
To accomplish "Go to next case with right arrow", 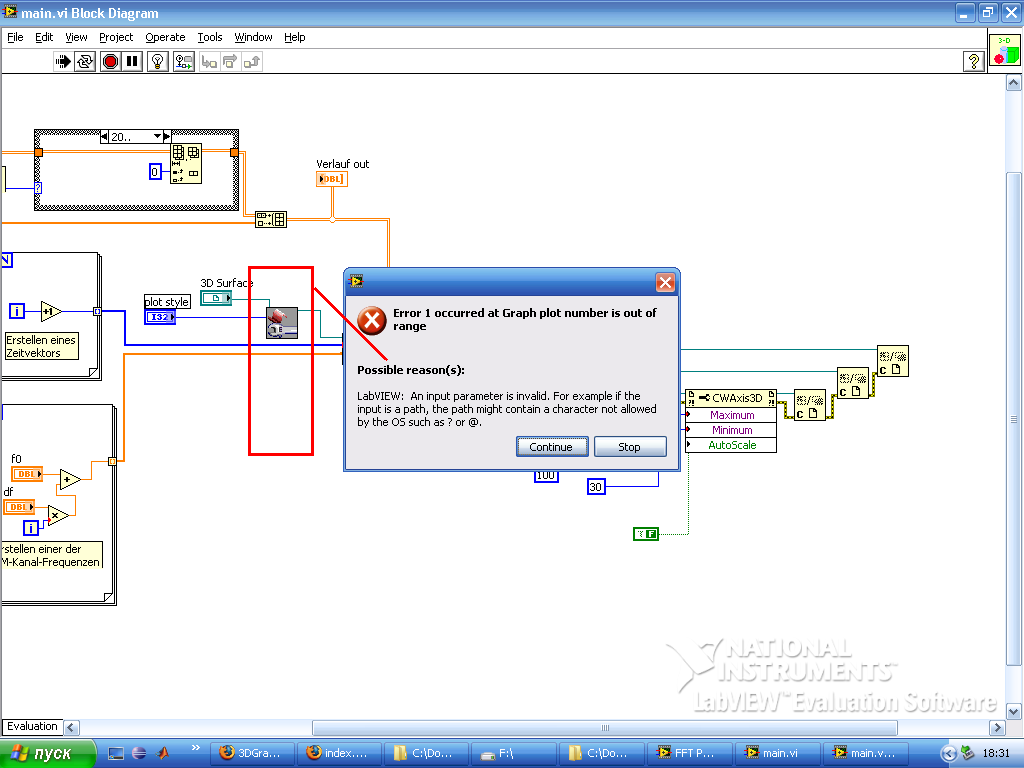I will click(167, 136).
